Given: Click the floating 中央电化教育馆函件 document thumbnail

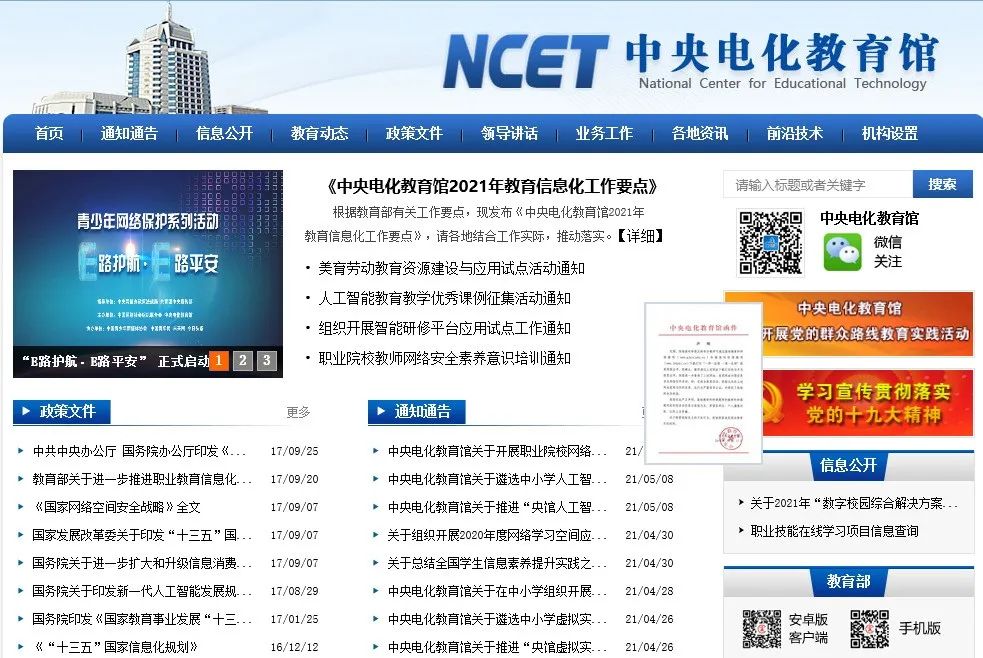Looking at the screenshot, I should coord(703,383).
